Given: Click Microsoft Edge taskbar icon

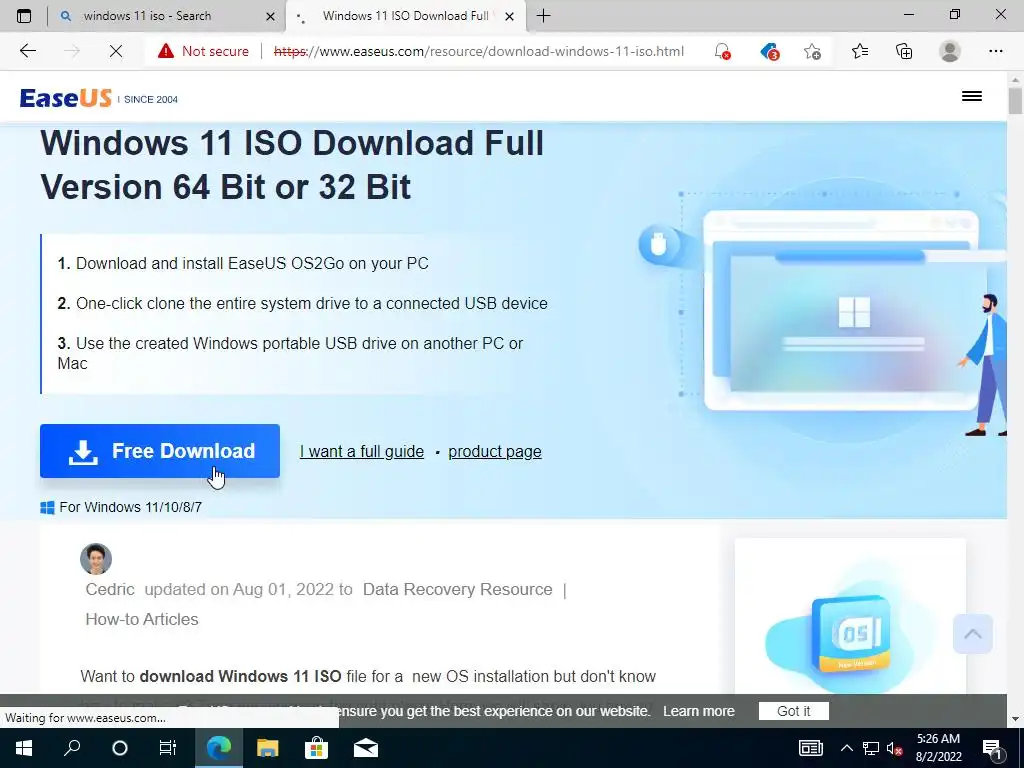Looking at the screenshot, I should (x=219, y=748).
